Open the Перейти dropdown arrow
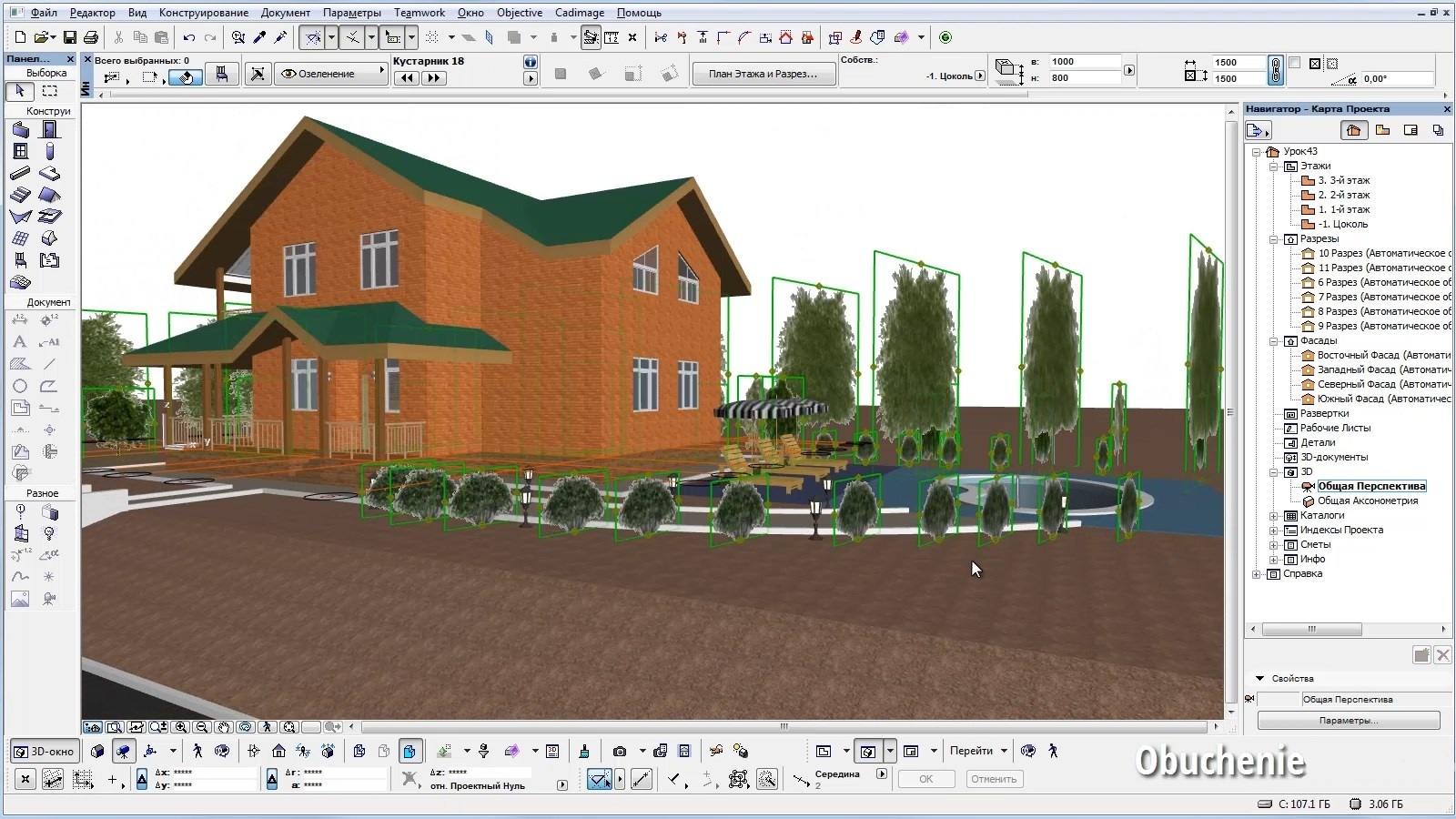1456x819 pixels. coord(1005,751)
